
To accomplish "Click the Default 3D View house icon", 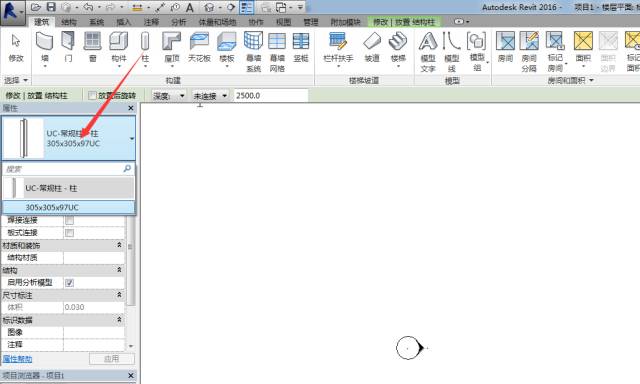I will (209, 7).
